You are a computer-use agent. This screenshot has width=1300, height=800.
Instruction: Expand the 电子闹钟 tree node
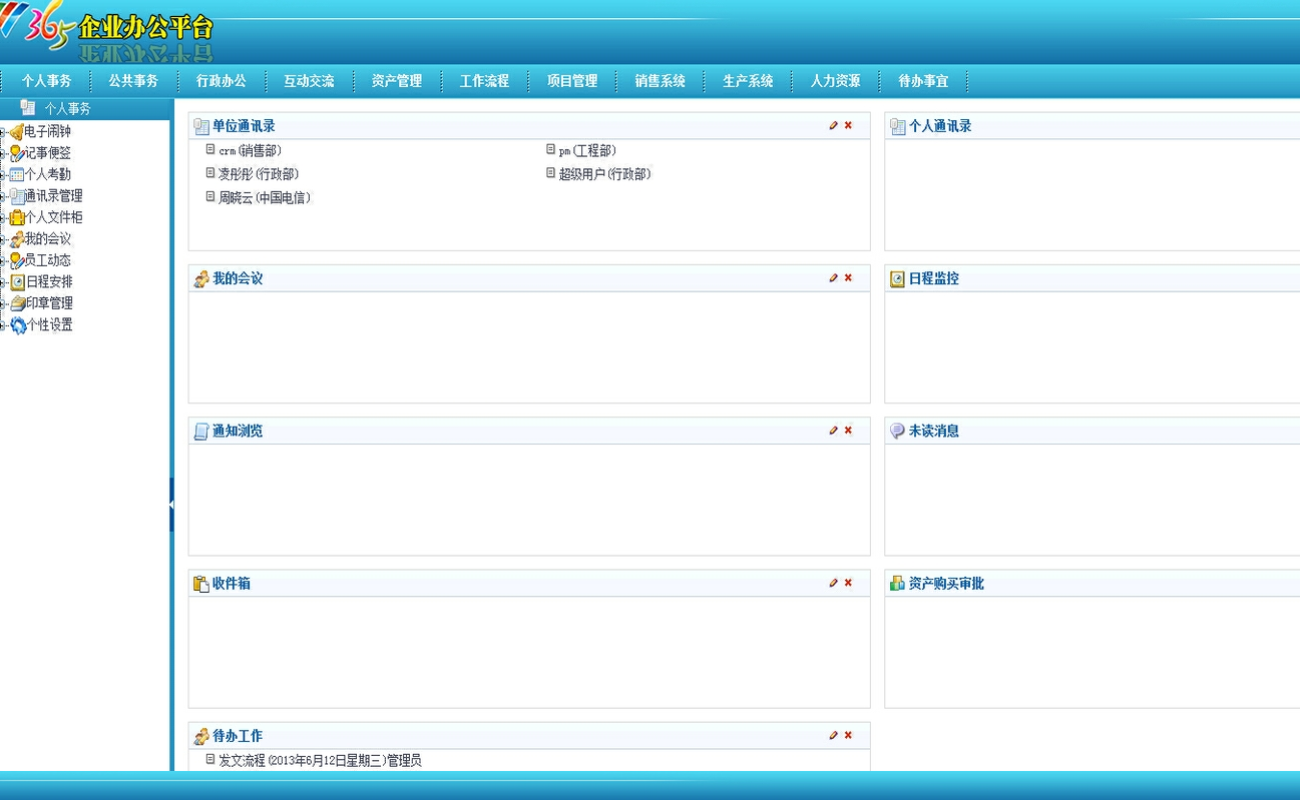(x=3, y=132)
